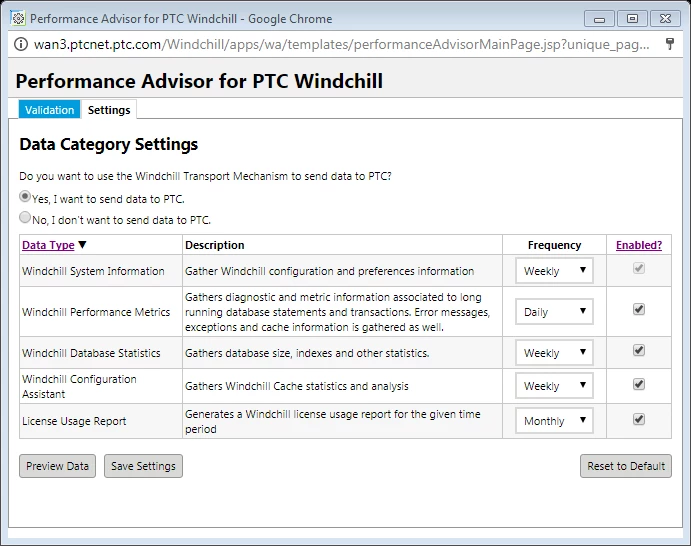Click the Windchill Transport Mechanism question text
This screenshot has height=546, width=691.
tap(205, 176)
